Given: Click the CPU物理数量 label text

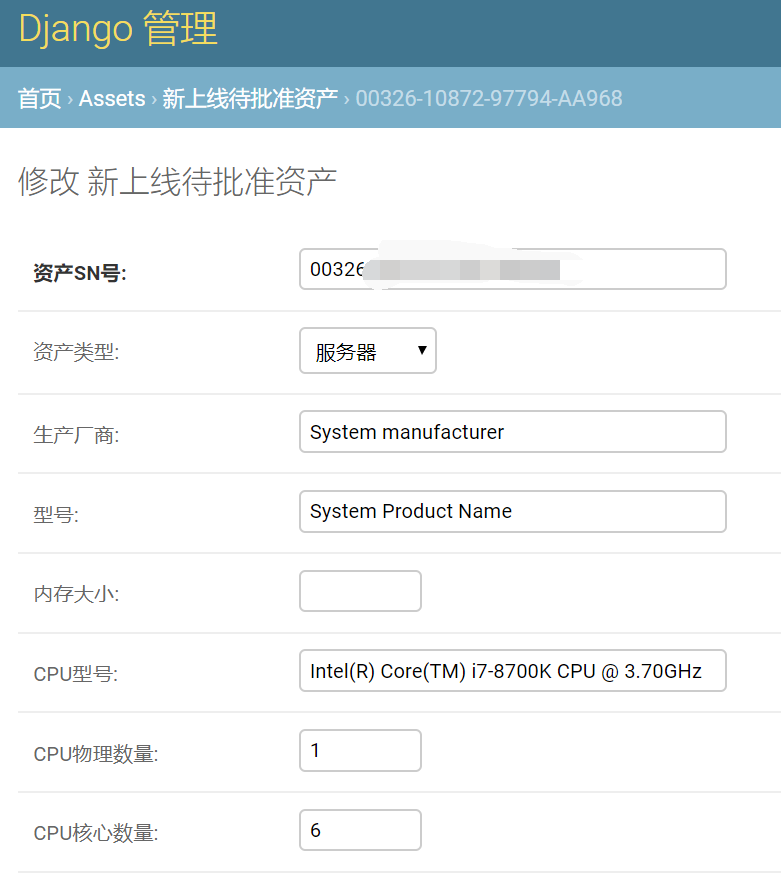Looking at the screenshot, I should [96, 754].
